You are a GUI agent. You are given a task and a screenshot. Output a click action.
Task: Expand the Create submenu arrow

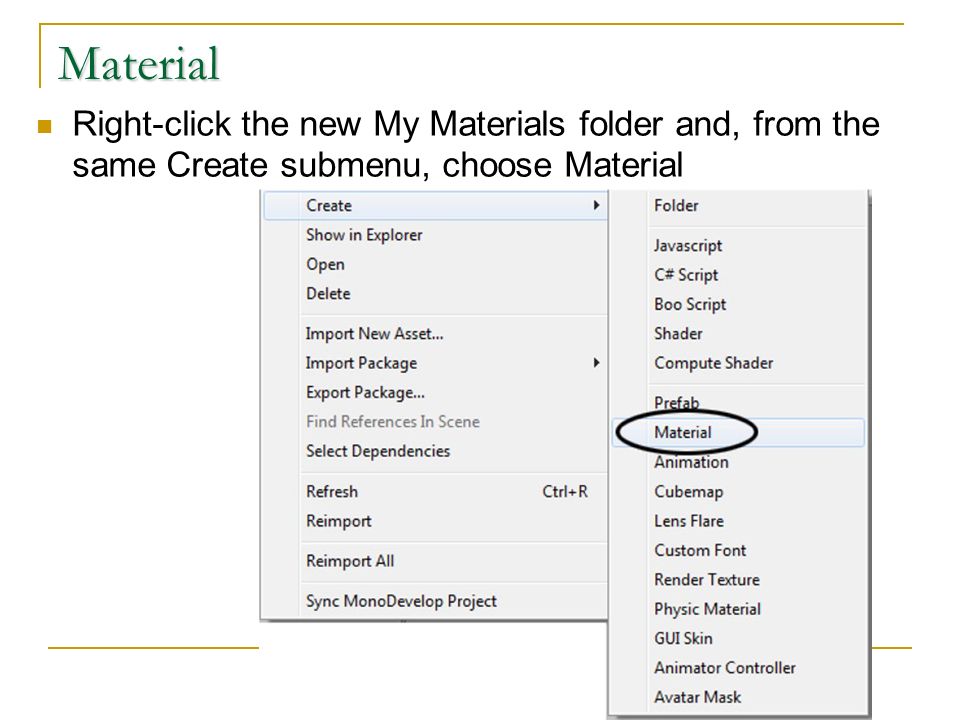coord(596,206)
